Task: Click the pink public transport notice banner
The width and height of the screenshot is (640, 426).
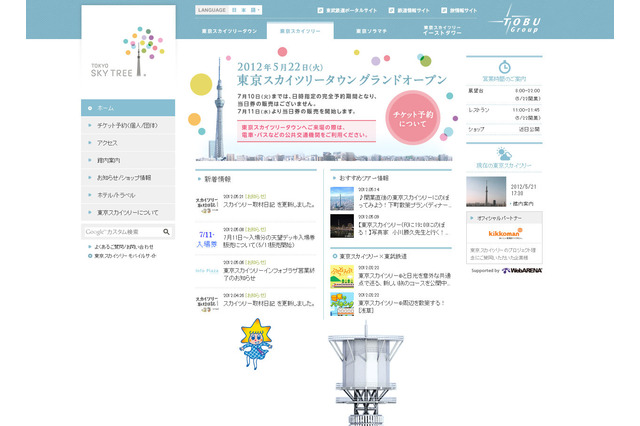Action: coord(306,131)
